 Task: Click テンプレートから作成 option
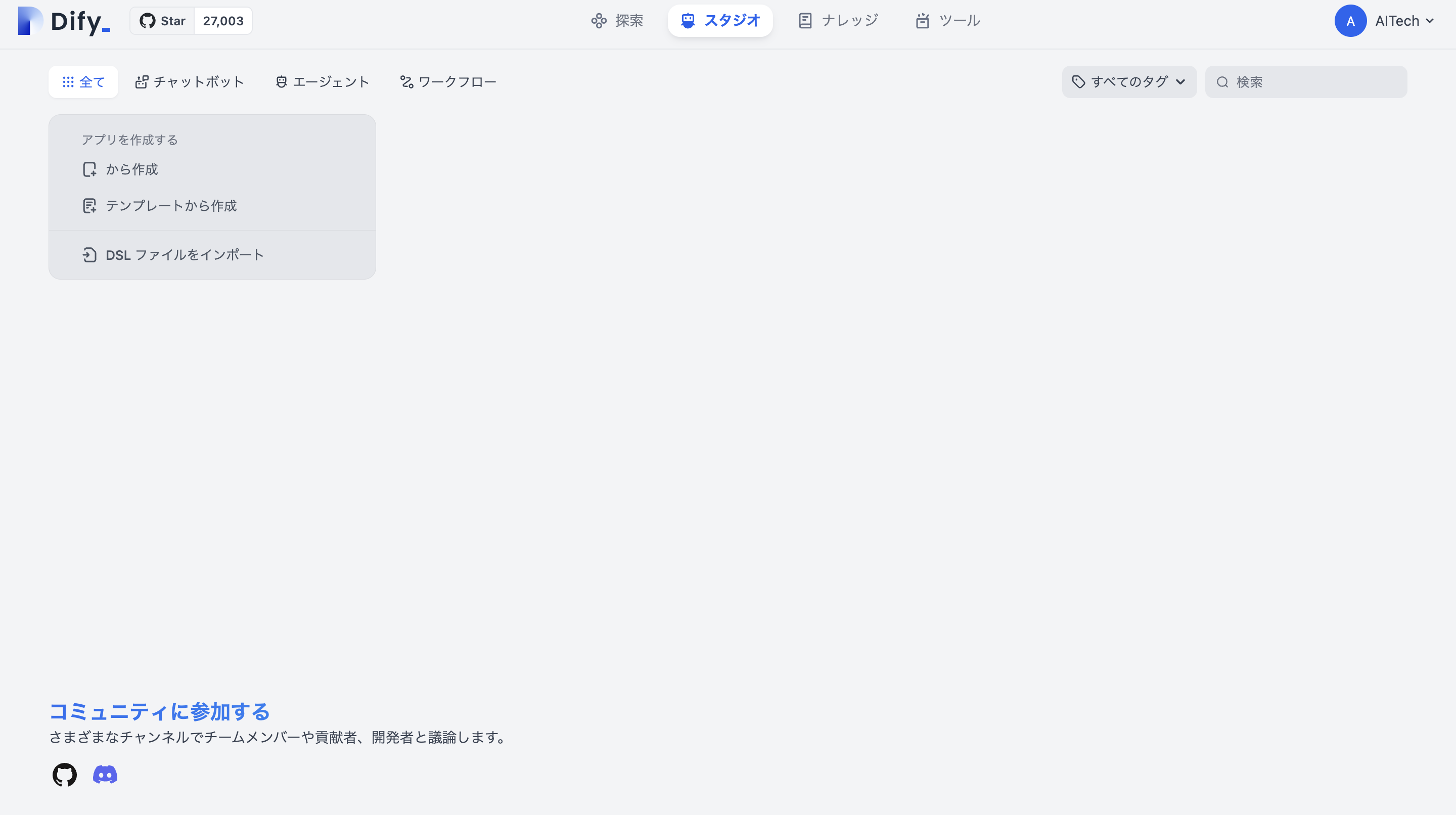point(171,206)
